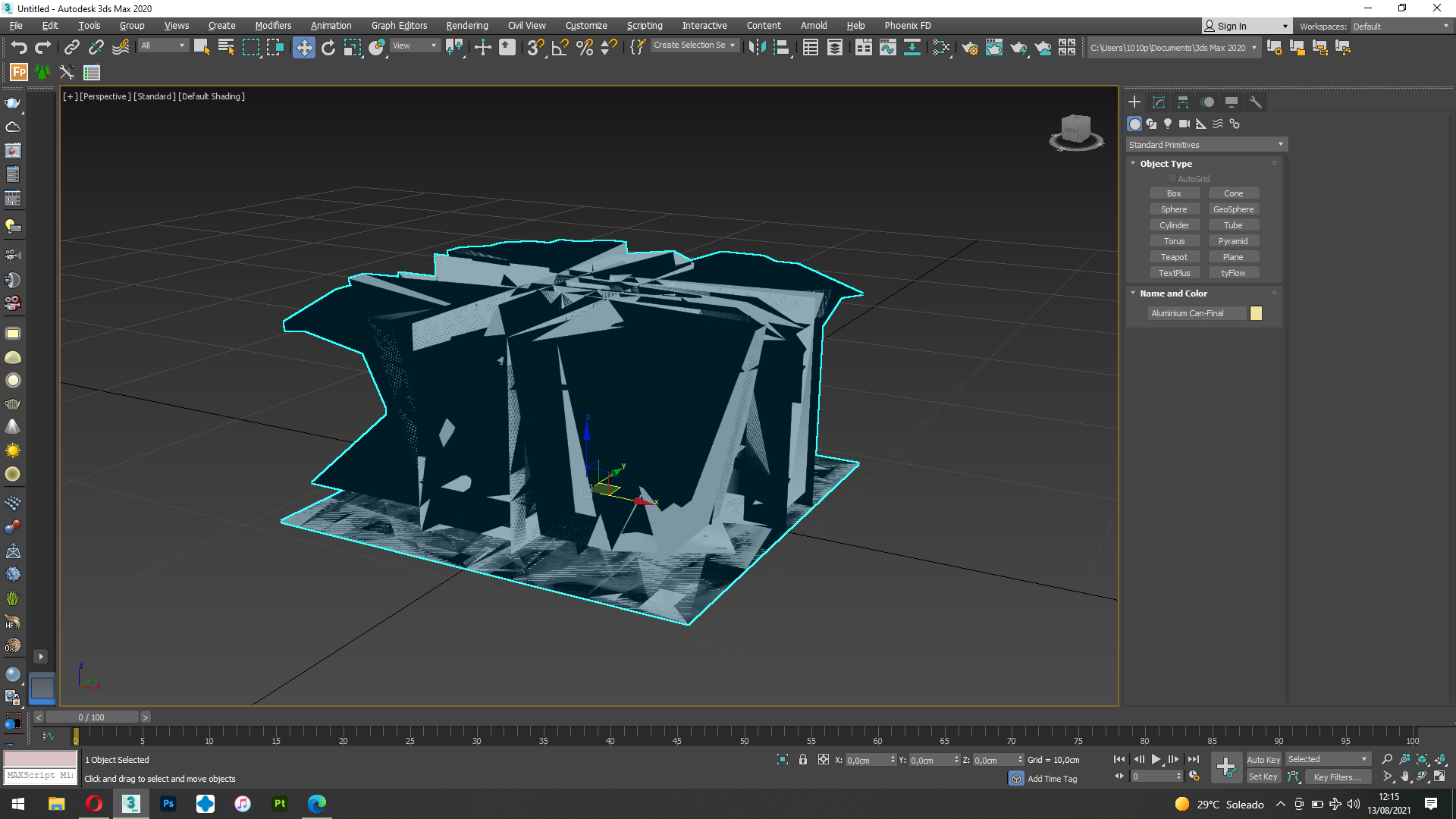Click the Select and Link chain icon
The image size is (1456, 819).
coord(71,48)
